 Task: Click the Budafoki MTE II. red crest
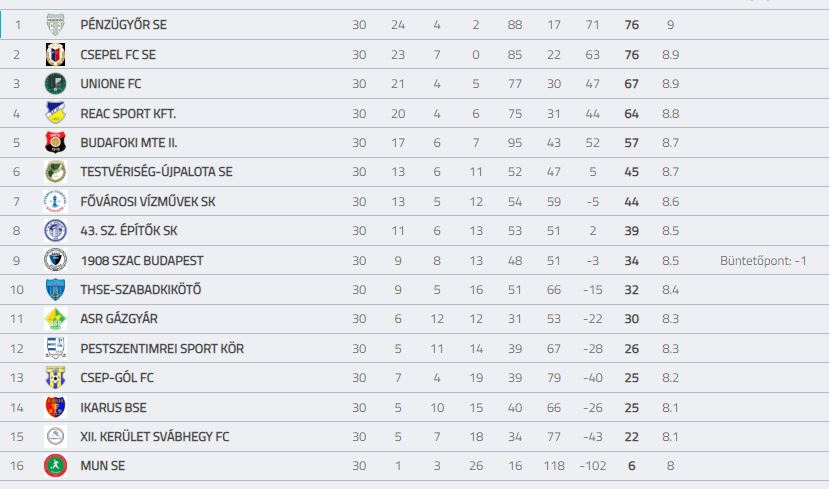coord(55,142)
